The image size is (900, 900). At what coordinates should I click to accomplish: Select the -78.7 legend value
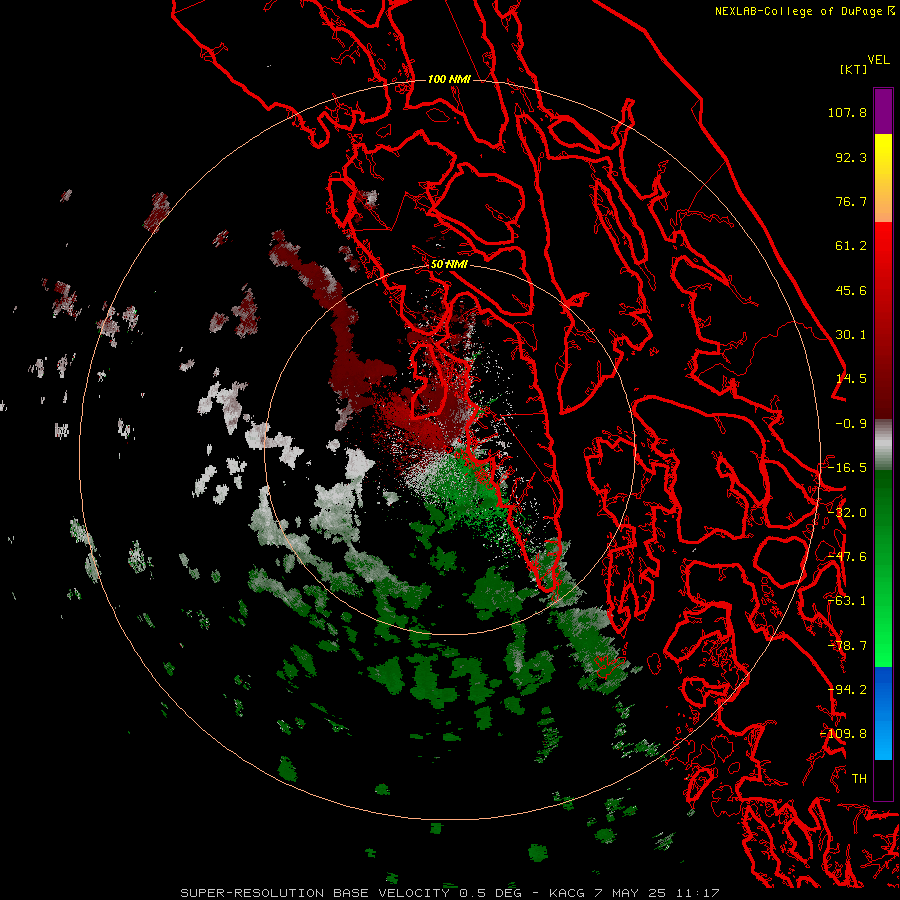pyautogui.click(x=847, y=646)
